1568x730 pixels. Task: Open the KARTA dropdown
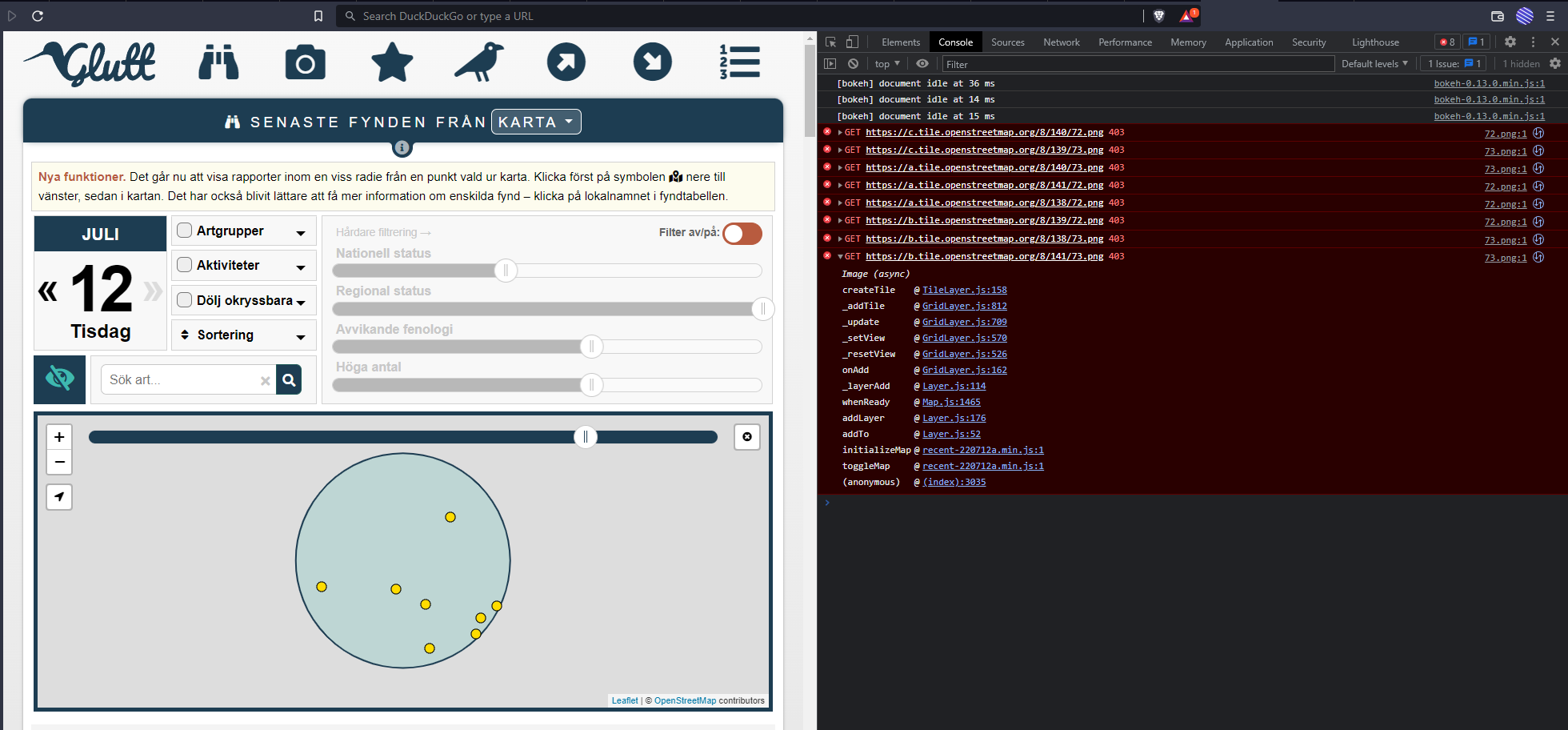tap(536, 122)
